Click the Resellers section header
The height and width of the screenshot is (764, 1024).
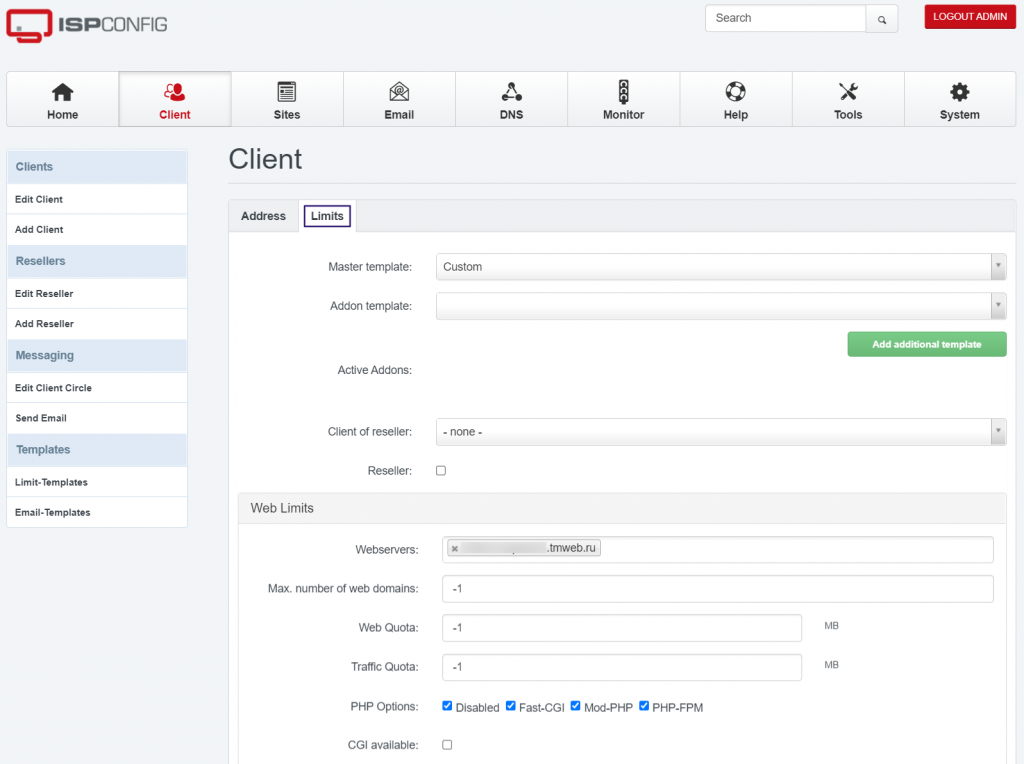(97, 261)
